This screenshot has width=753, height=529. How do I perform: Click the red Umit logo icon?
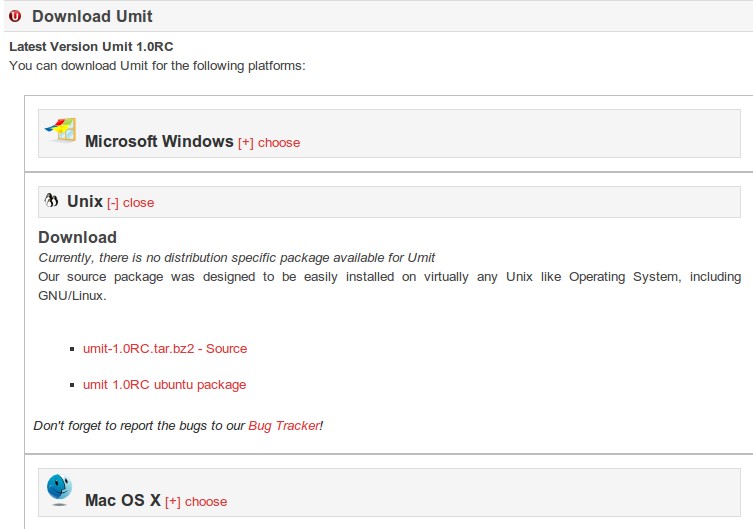coord(15,16)
